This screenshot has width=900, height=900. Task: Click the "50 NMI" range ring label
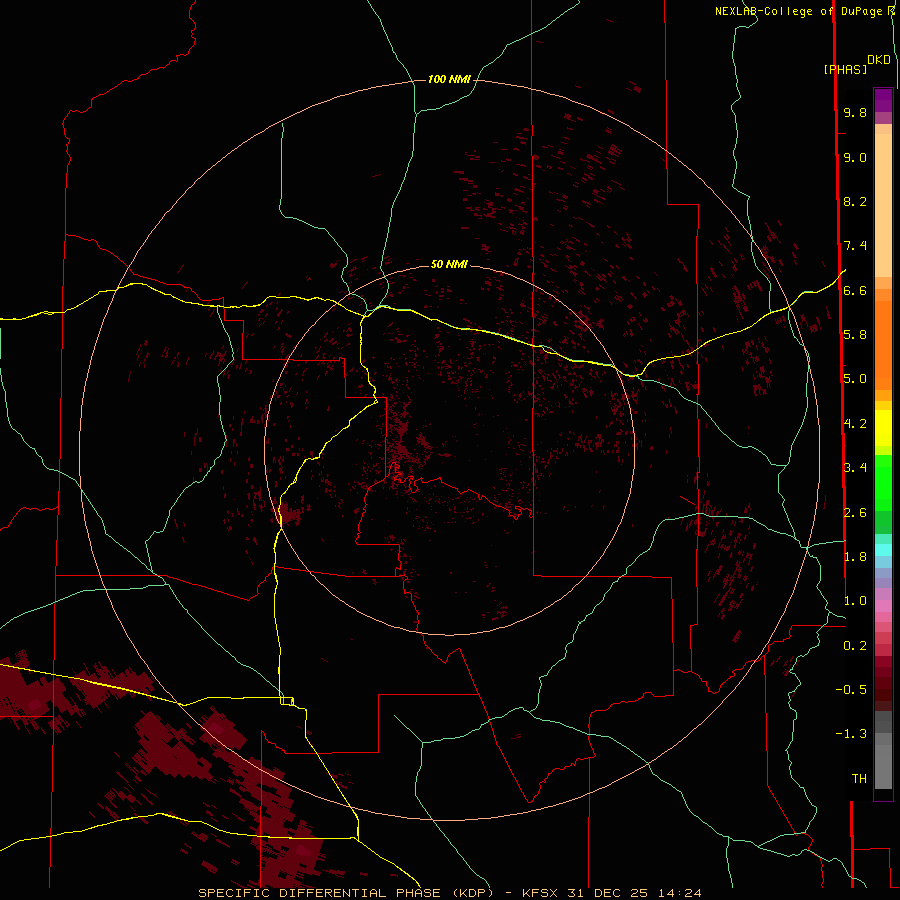point(449,264)
